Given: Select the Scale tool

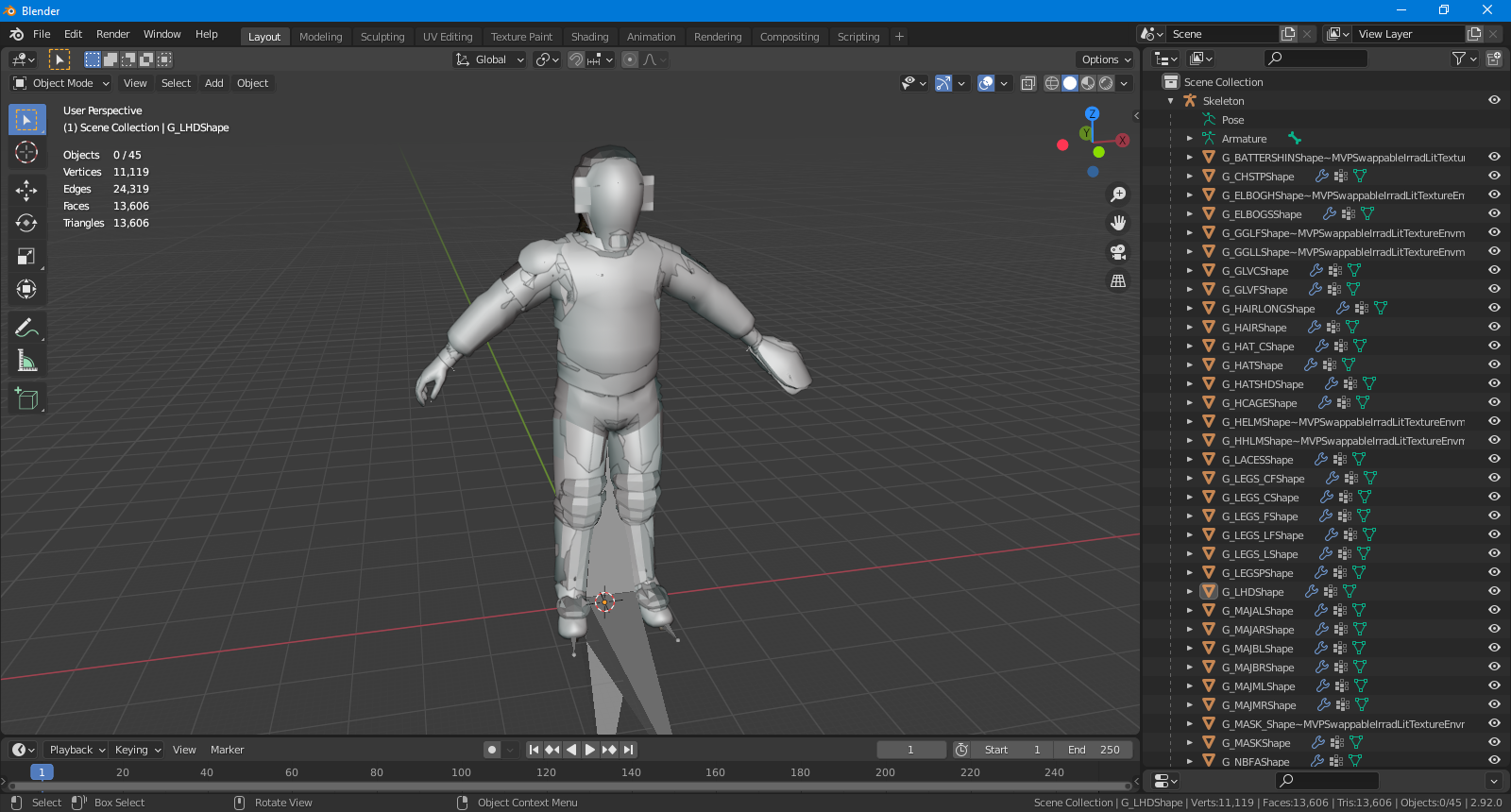Looking at the screenshot, I should tap(26, 256).
